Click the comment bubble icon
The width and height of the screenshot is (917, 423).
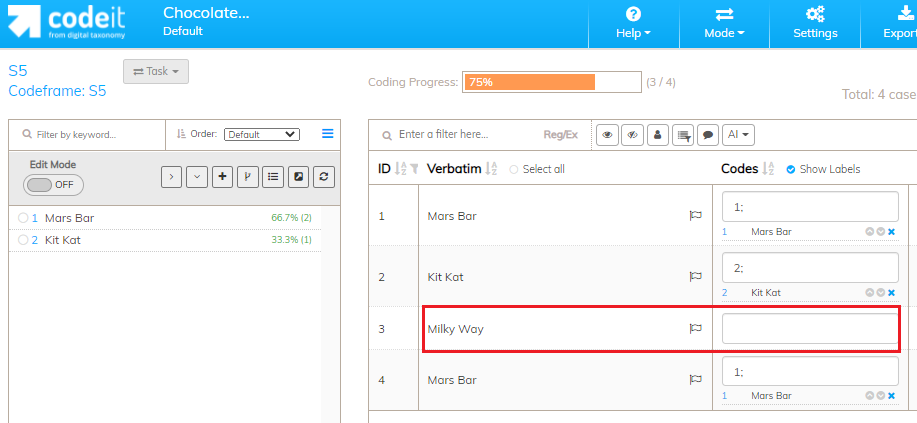click(x=708, y=135)
